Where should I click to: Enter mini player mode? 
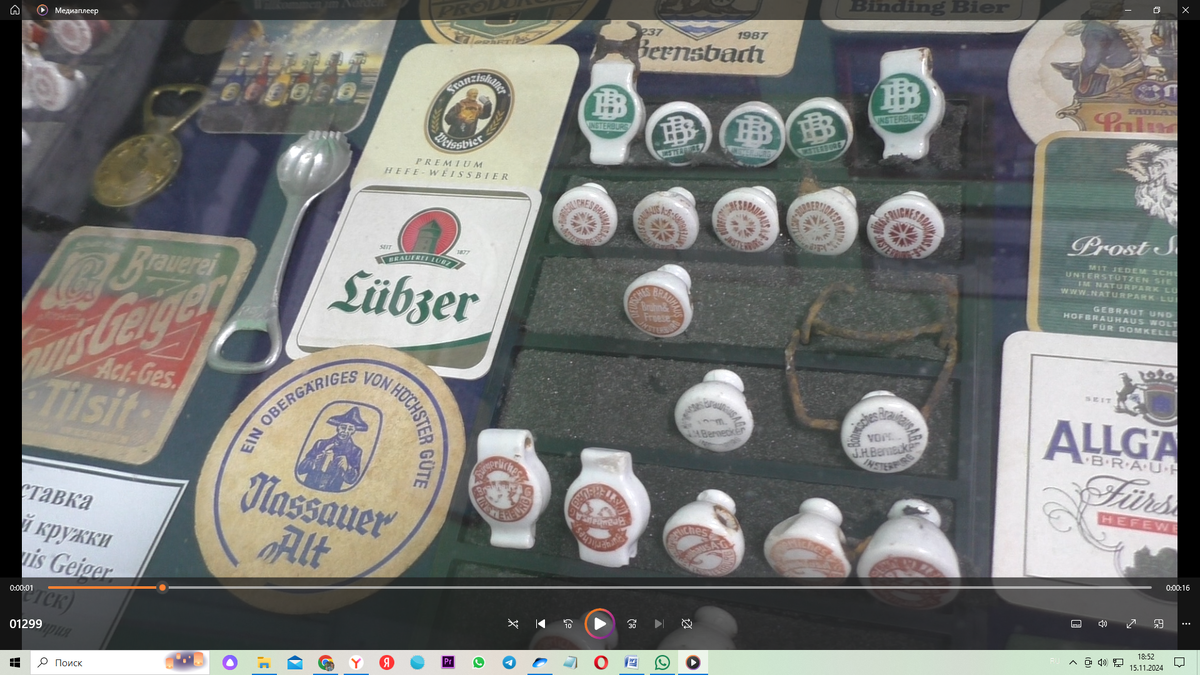1158,623
